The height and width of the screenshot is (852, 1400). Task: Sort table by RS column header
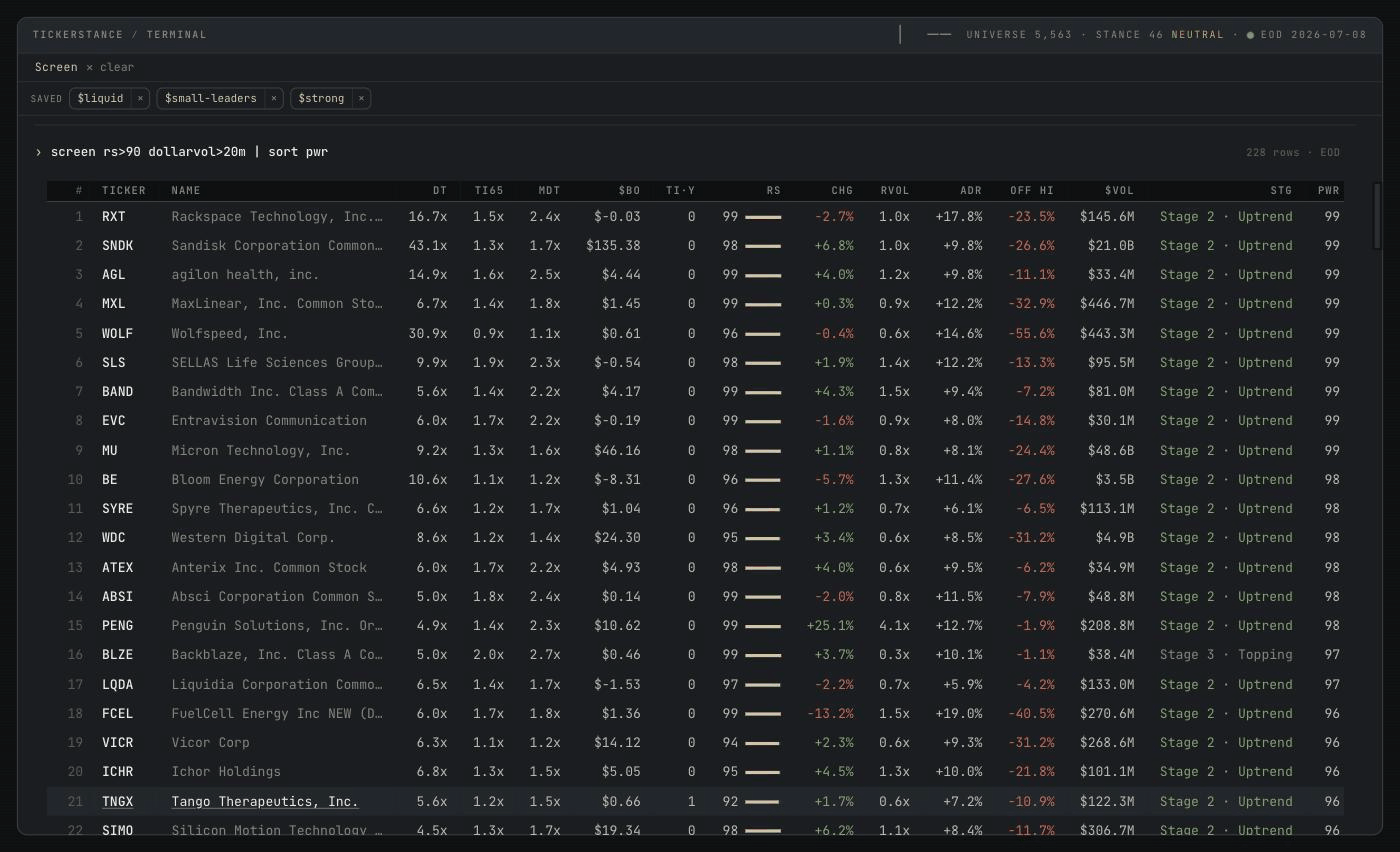774,190
